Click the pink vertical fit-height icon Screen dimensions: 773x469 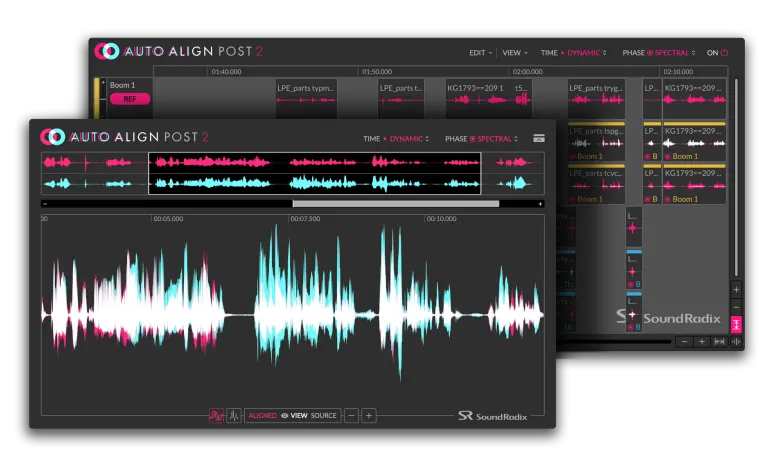736,324
